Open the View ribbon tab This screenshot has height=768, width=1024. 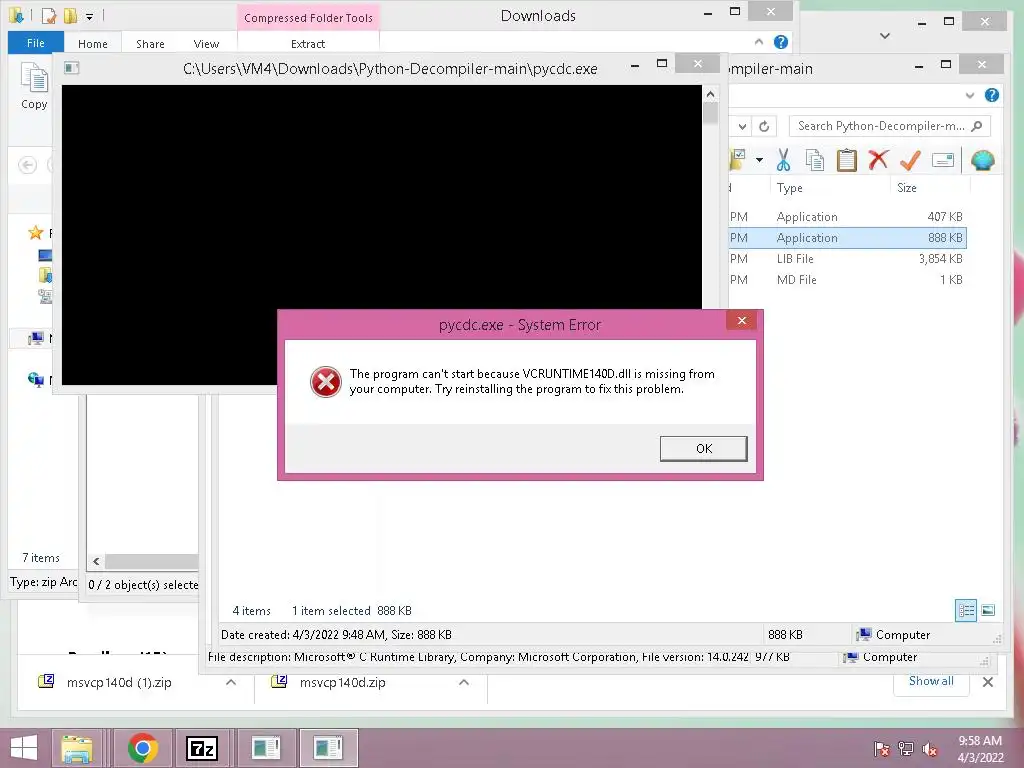206,44
